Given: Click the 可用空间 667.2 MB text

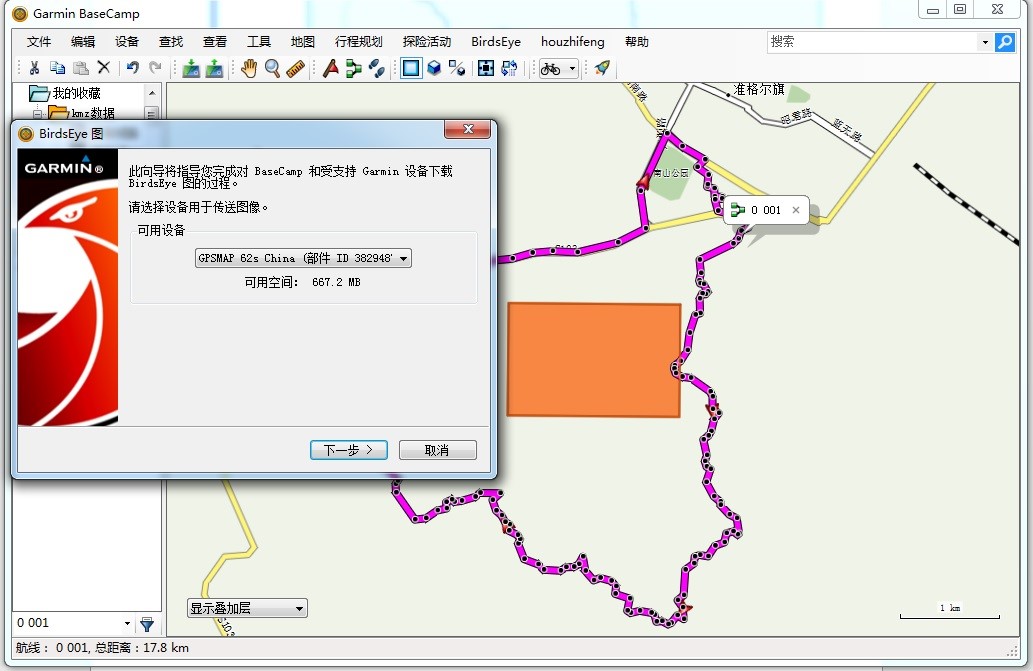Looking at the screenshot, I should coord(302,282).
